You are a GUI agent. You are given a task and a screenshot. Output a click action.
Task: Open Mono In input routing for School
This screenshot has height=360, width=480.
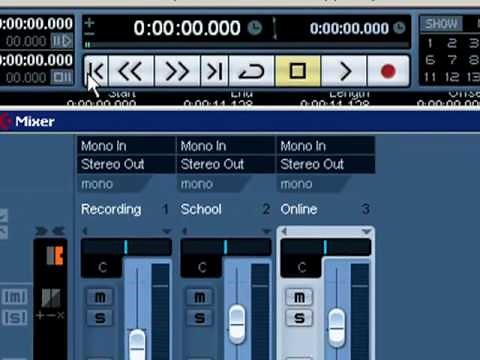click(226, 146)
